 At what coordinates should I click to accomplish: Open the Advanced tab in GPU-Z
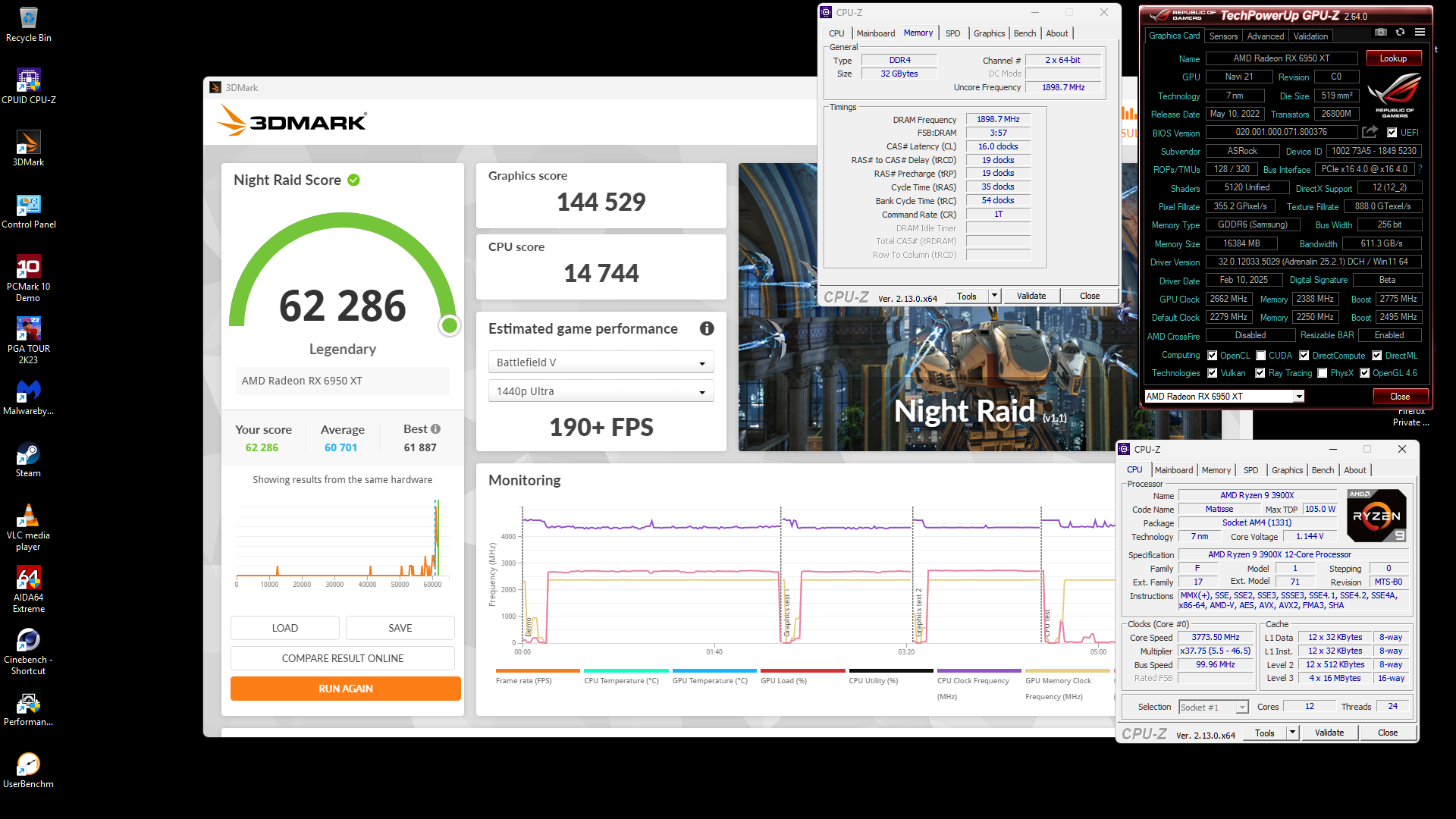tap(1266, 36)
